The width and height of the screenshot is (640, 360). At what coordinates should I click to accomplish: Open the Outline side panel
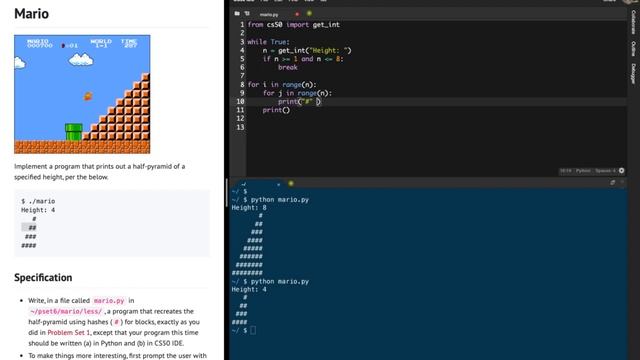coord(633,49)
